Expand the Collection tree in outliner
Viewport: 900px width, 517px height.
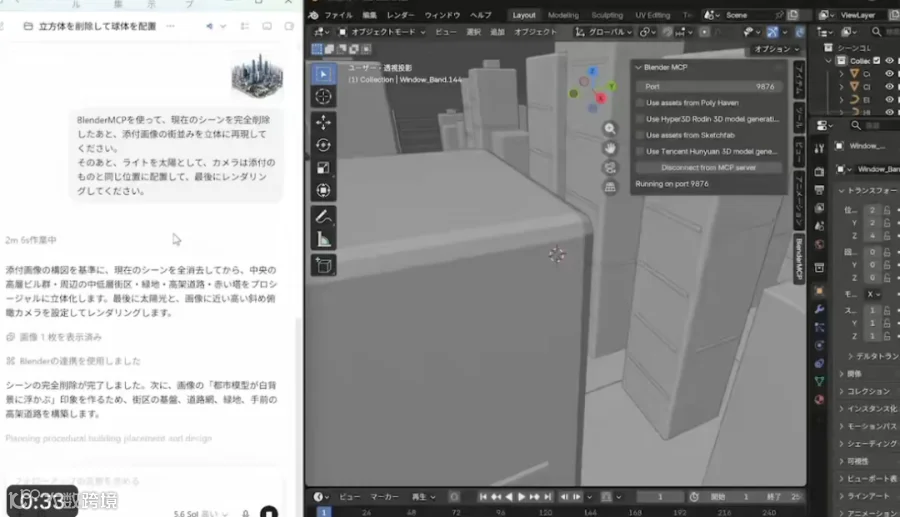coord(828,60)
